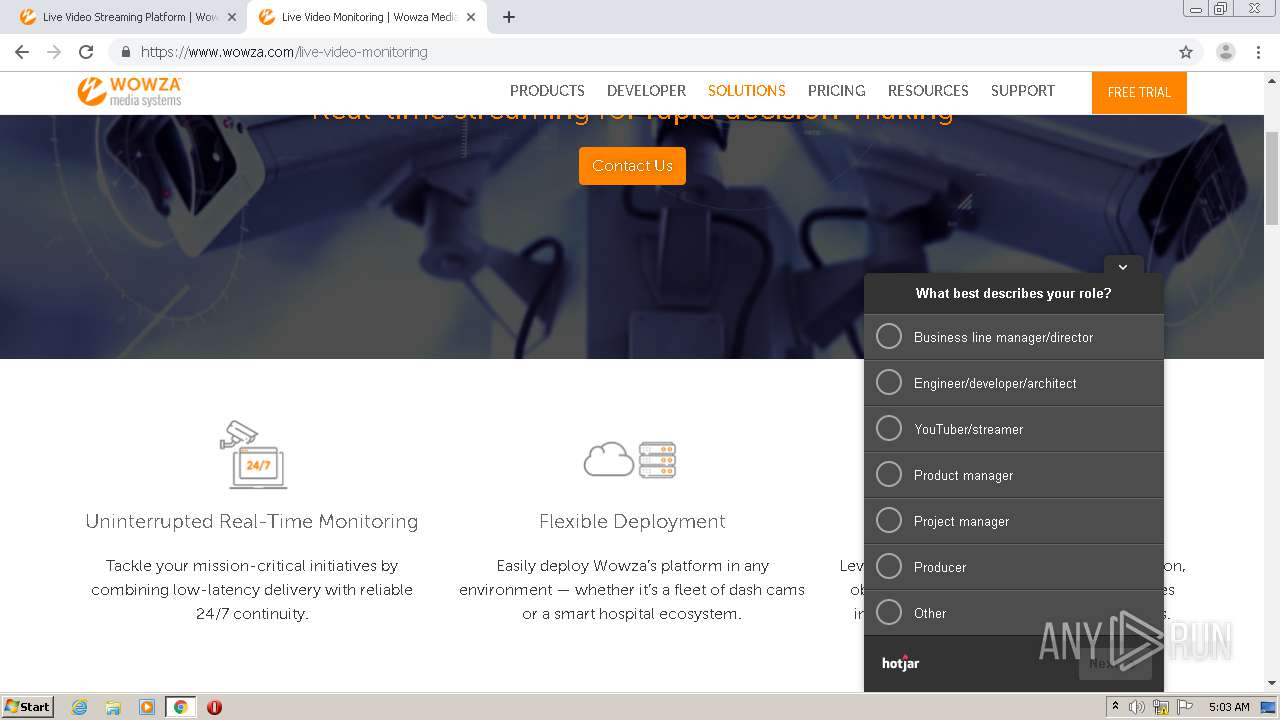Image resolution: width=1280 pixels, height=720 pixels.
Task: Click scrollbar down arrow
Action: (1272, 683)
